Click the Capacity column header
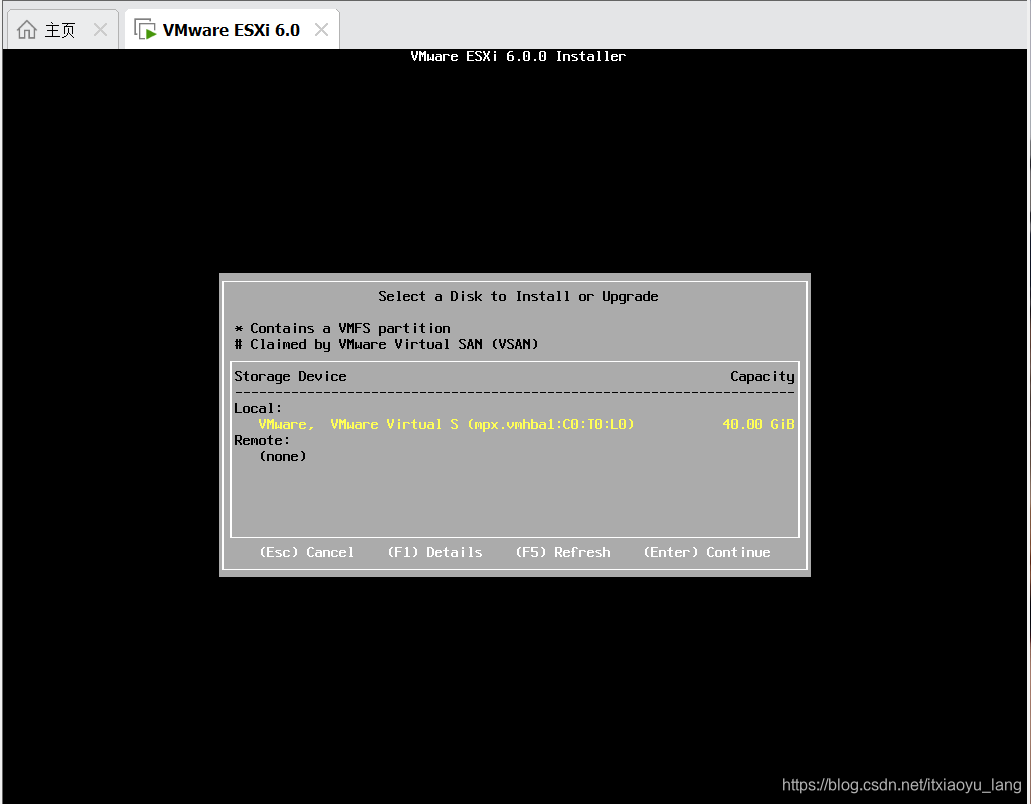 [x=762, y=377]
